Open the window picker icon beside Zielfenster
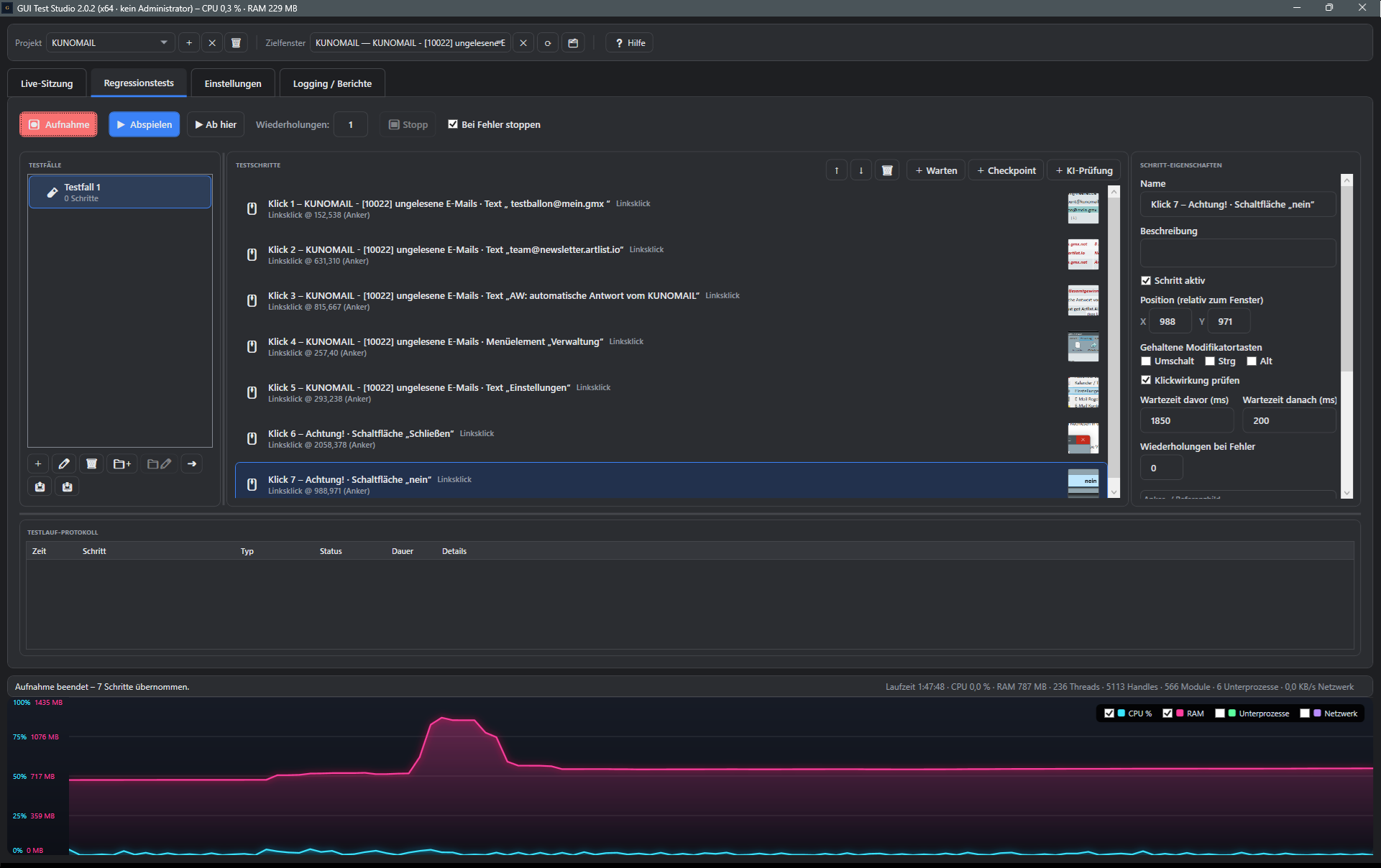 [x=573, y=43]
